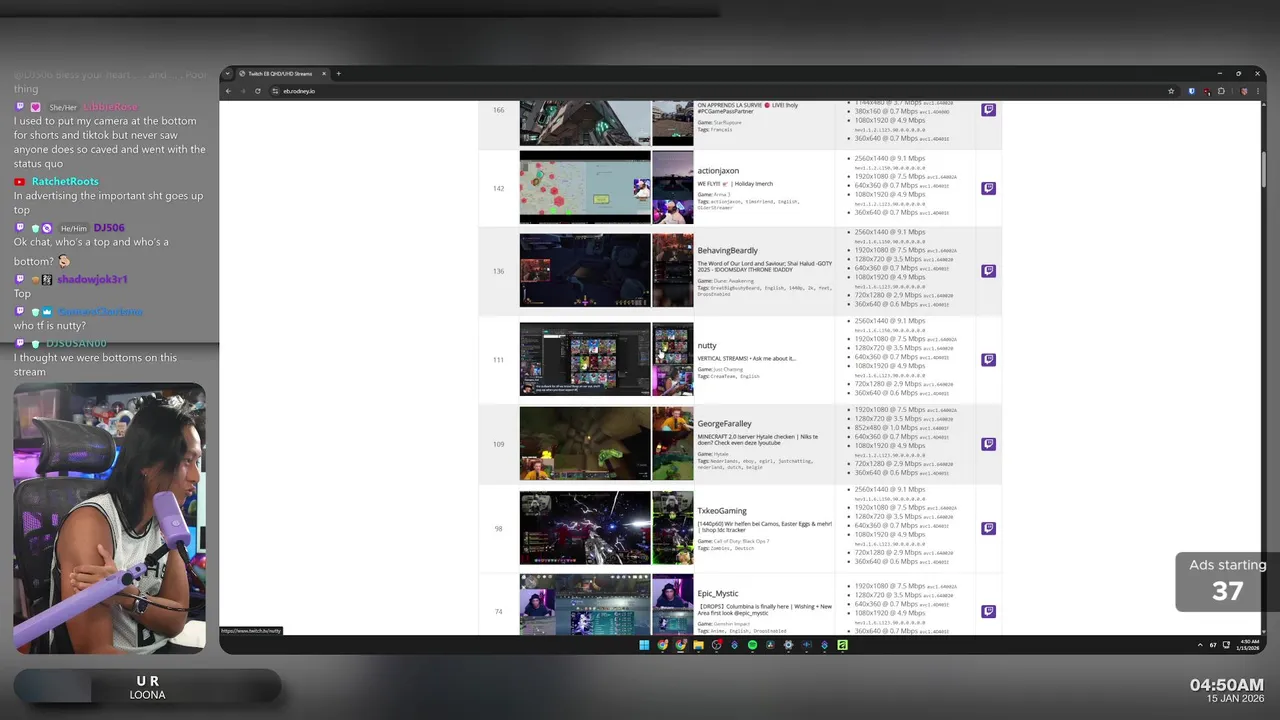Select the Twitch EB QHD/UHD Streams tab
The height and width of the screenshot is (720, 1280).
282,73
